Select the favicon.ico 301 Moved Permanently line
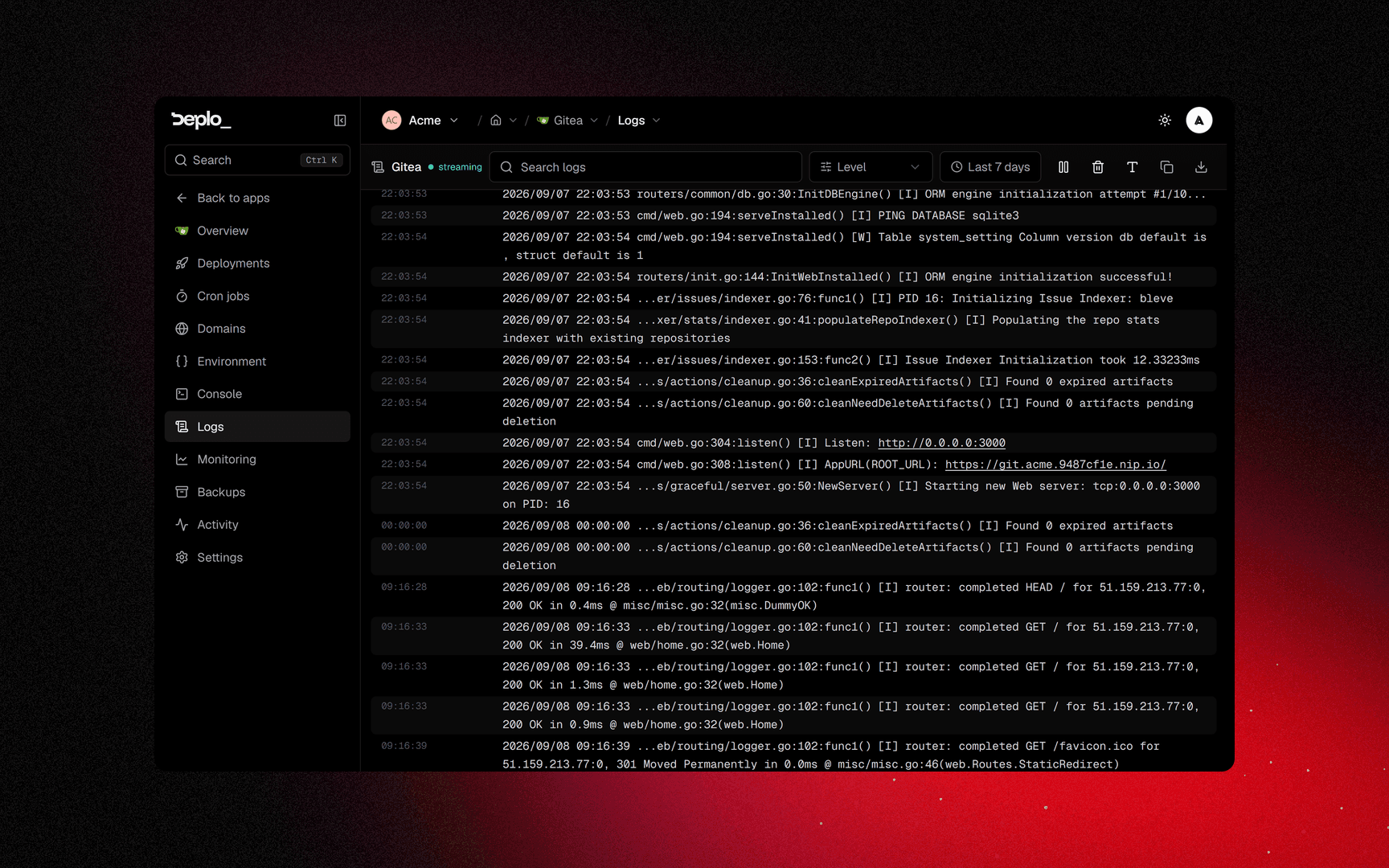The height and width of the screenshot is (868, 1389). click(x=793, y=755)
